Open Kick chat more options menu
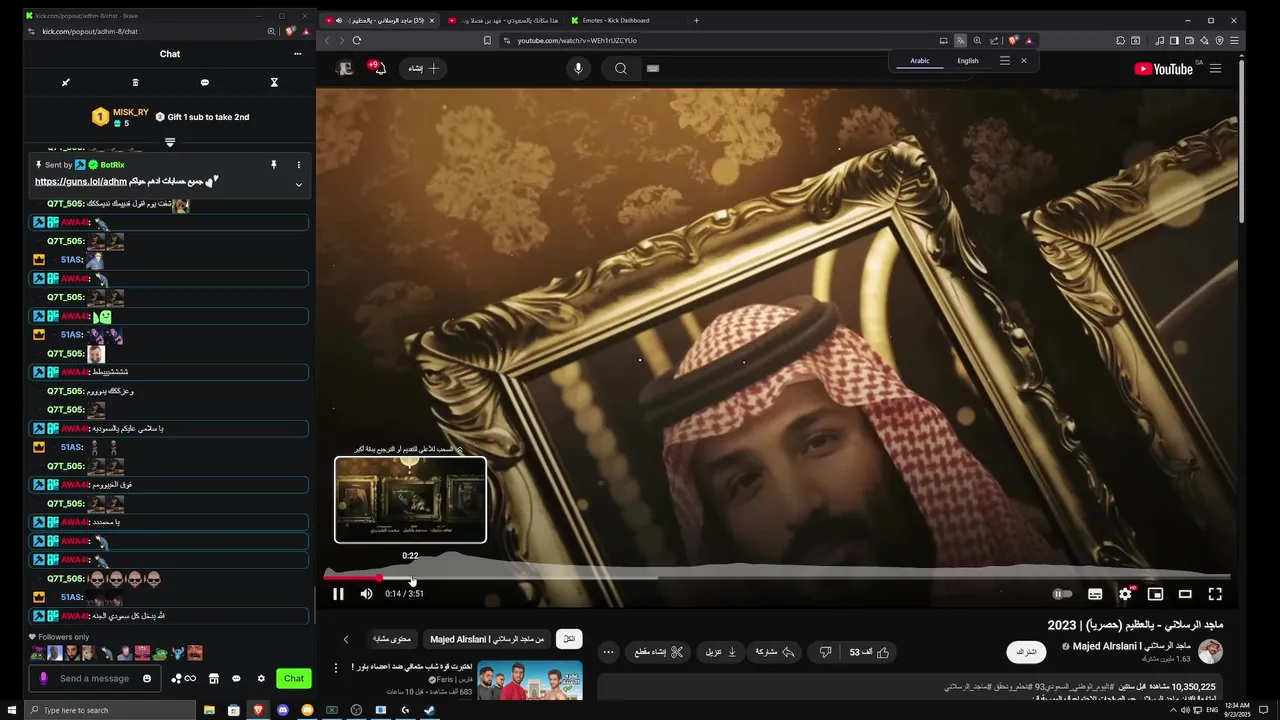 [297, 54]
